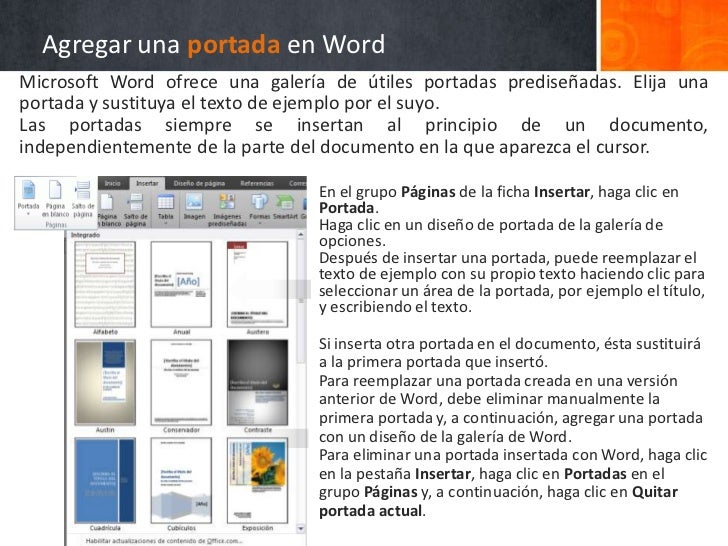Click the Integrado gallery header
Viewport: 728px width, 546px height.
[85, 235]
